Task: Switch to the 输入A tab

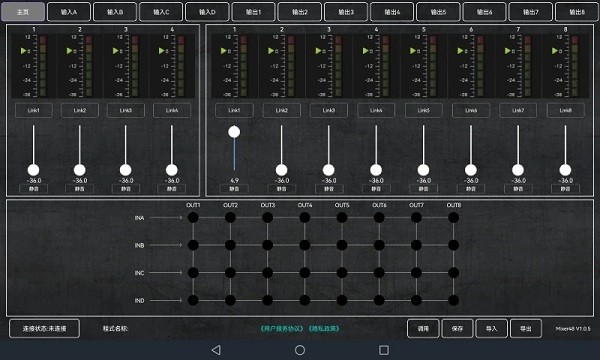Action: point(69,12)
